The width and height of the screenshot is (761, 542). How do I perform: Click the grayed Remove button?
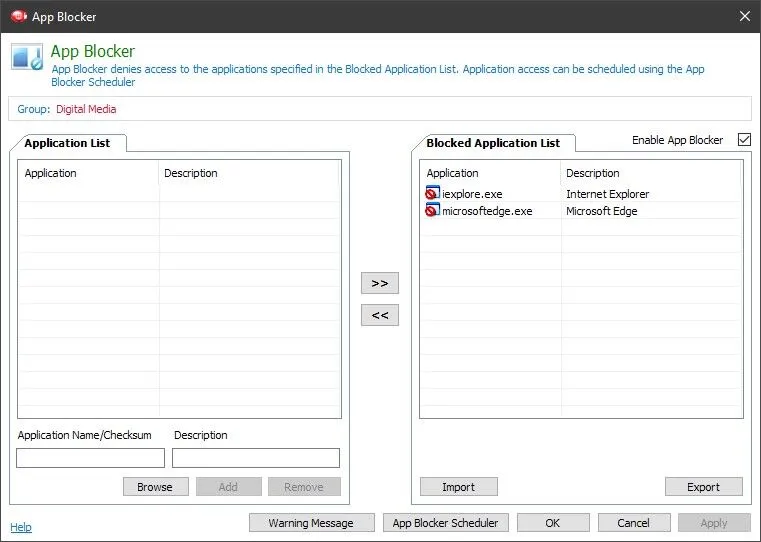tap(304, 487)
